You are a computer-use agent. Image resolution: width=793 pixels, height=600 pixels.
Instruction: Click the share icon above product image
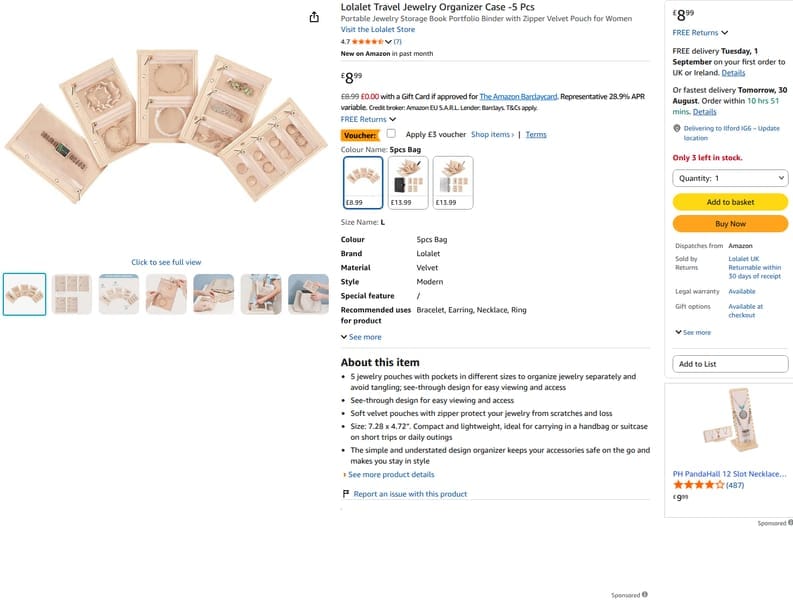[x=314, y=17]
